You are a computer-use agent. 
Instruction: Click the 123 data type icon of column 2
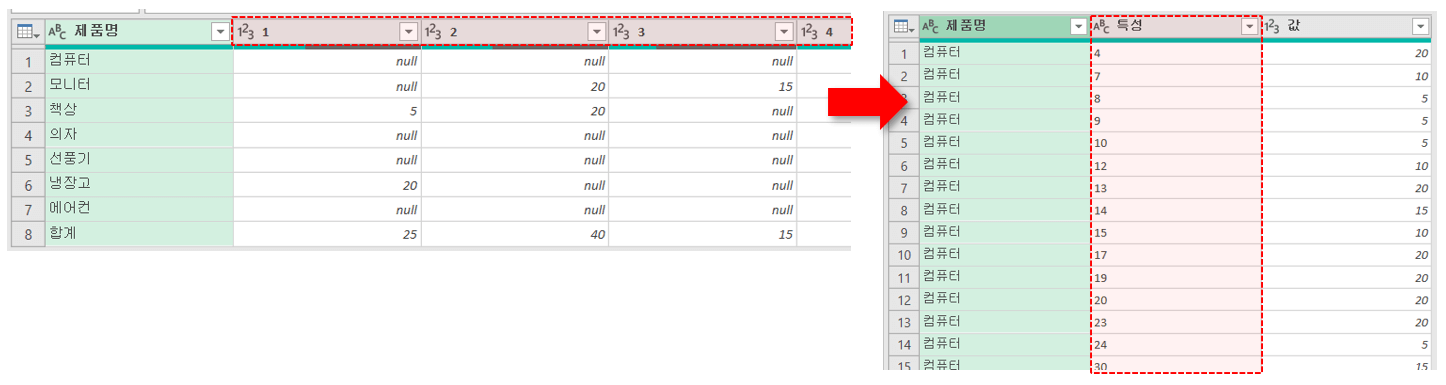pos(434,32)
